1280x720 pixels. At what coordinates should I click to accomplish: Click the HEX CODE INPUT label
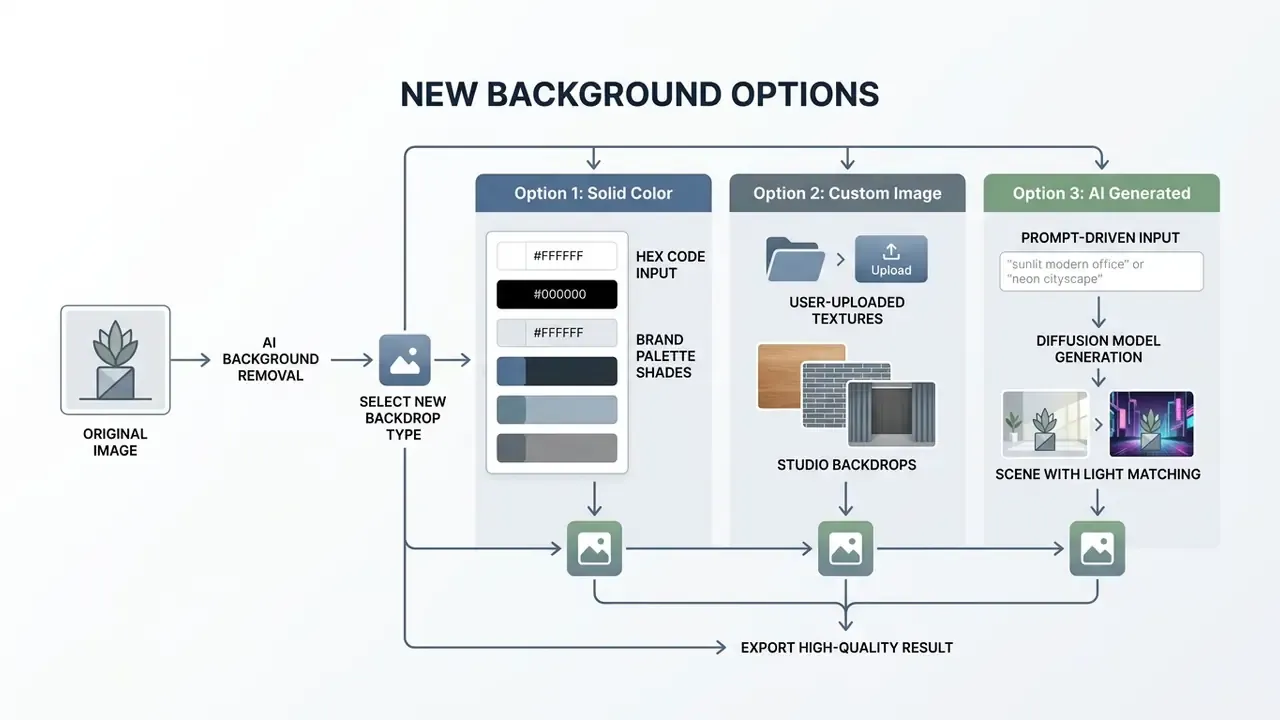pos(670,264)
